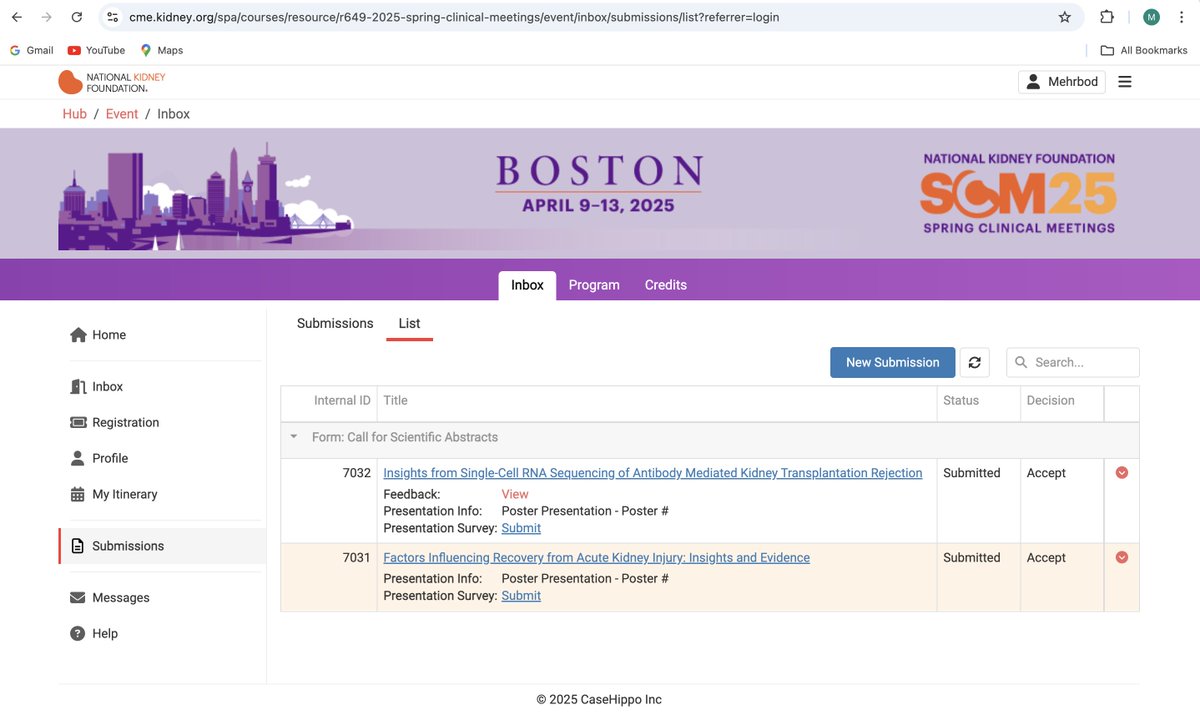This screenshot has height=715, width=1200.
Task: Click the © 2025 CaseHippo Inc footer text
Action: tap(599, 700)
